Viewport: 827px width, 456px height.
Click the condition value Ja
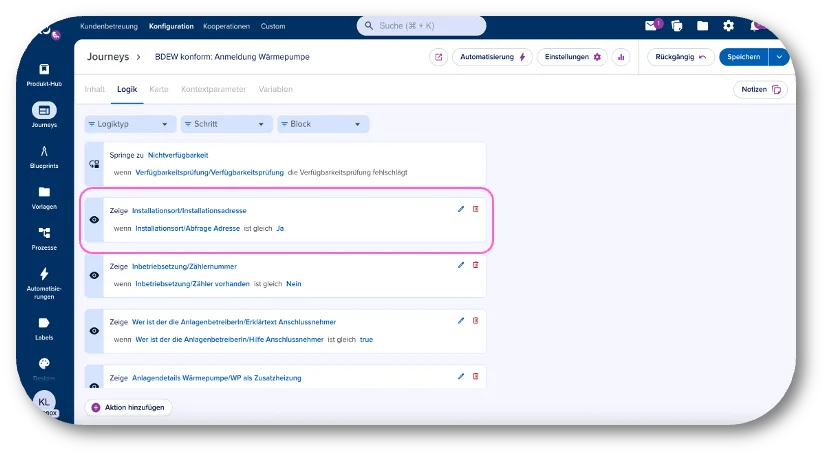280,228
